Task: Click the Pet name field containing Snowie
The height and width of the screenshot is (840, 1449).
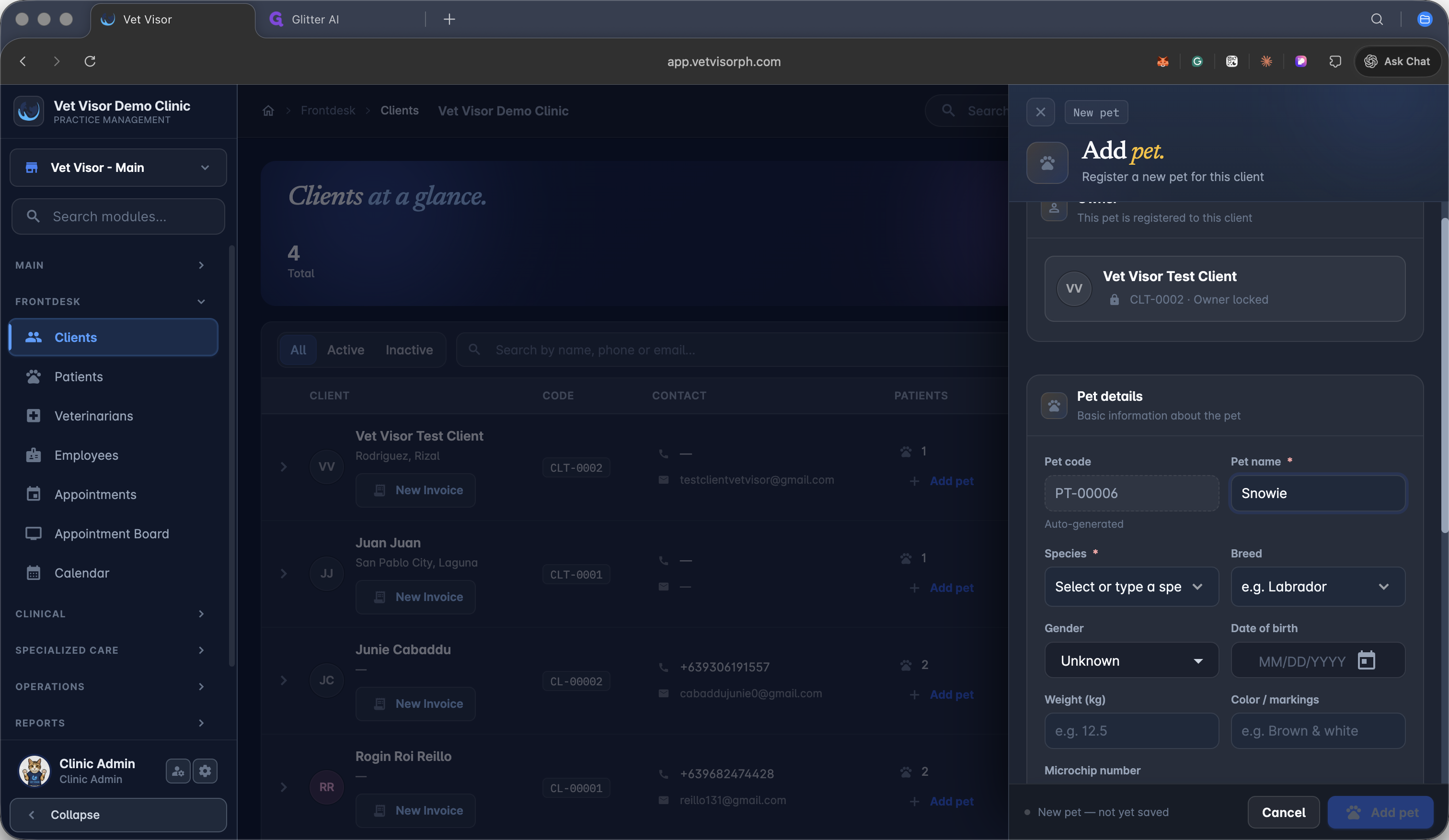Action: click(x=1317, y=493)
